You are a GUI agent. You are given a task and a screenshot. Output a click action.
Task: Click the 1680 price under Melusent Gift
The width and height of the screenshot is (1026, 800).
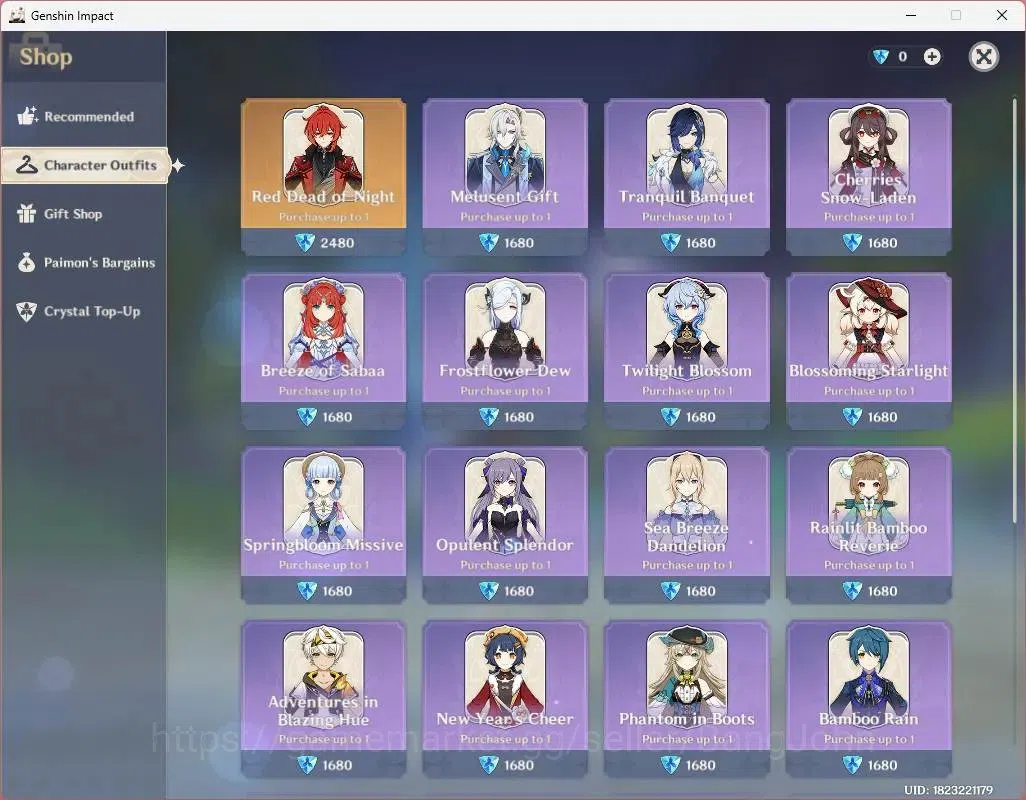click(519, 243)
